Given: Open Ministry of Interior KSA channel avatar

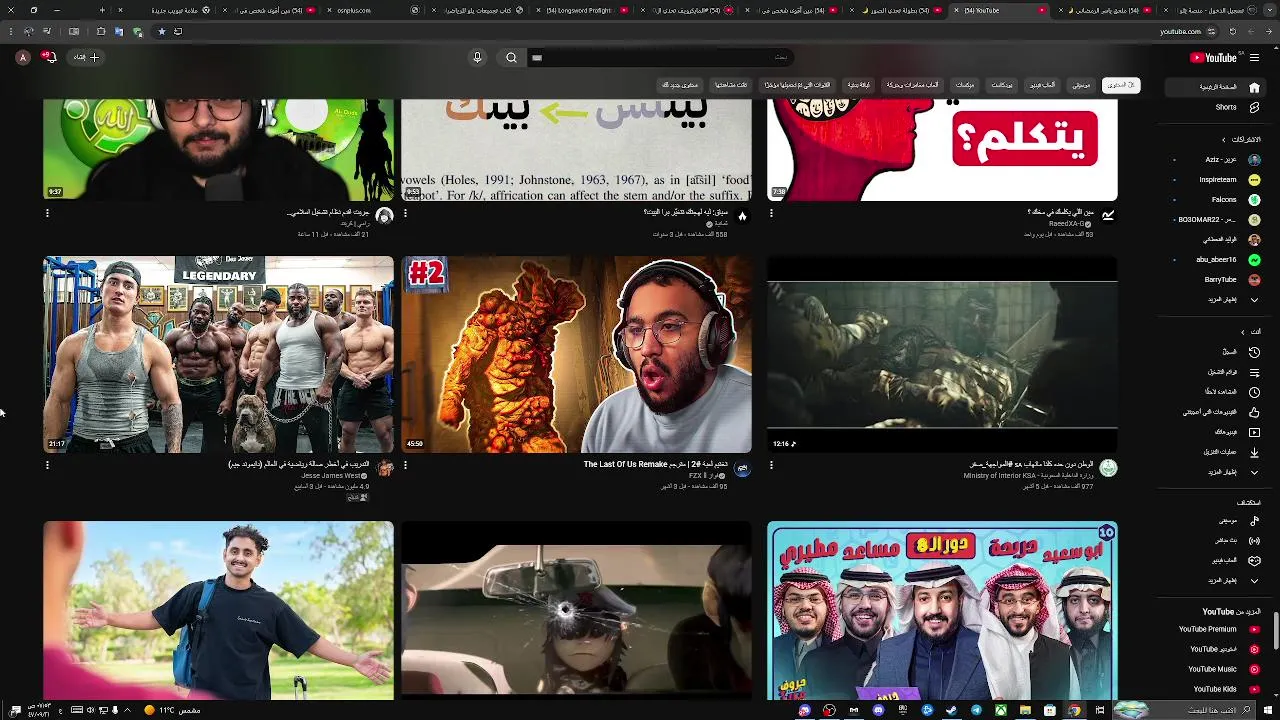Looking at the screenshot, I should click(1108, 468).
